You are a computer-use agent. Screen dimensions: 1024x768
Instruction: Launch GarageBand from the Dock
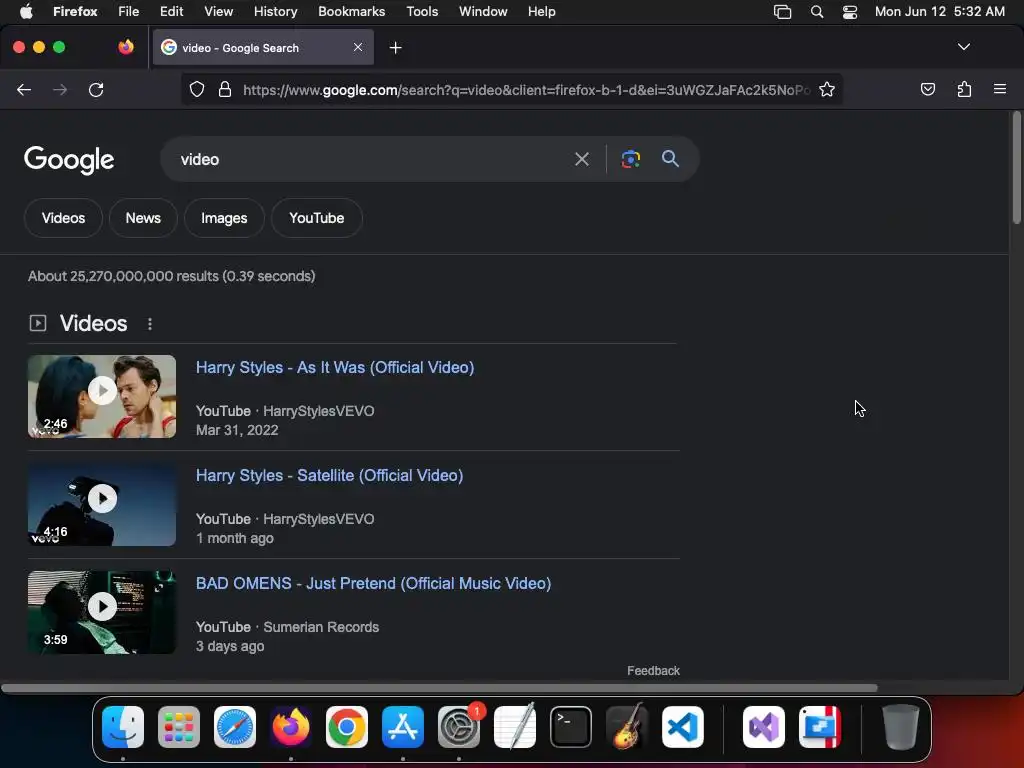(x=627, y=727)
